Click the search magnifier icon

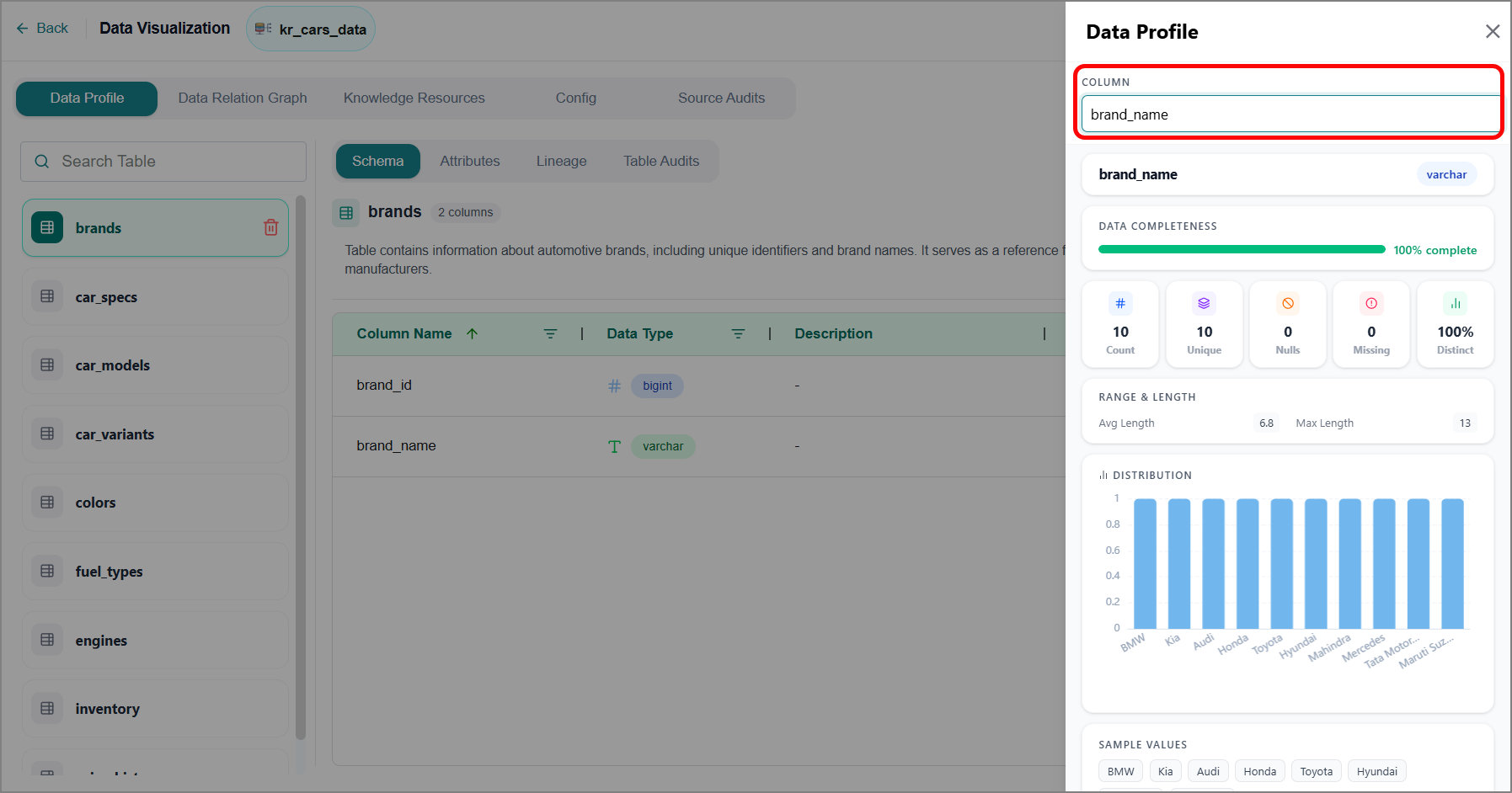[x=42, y=162]
